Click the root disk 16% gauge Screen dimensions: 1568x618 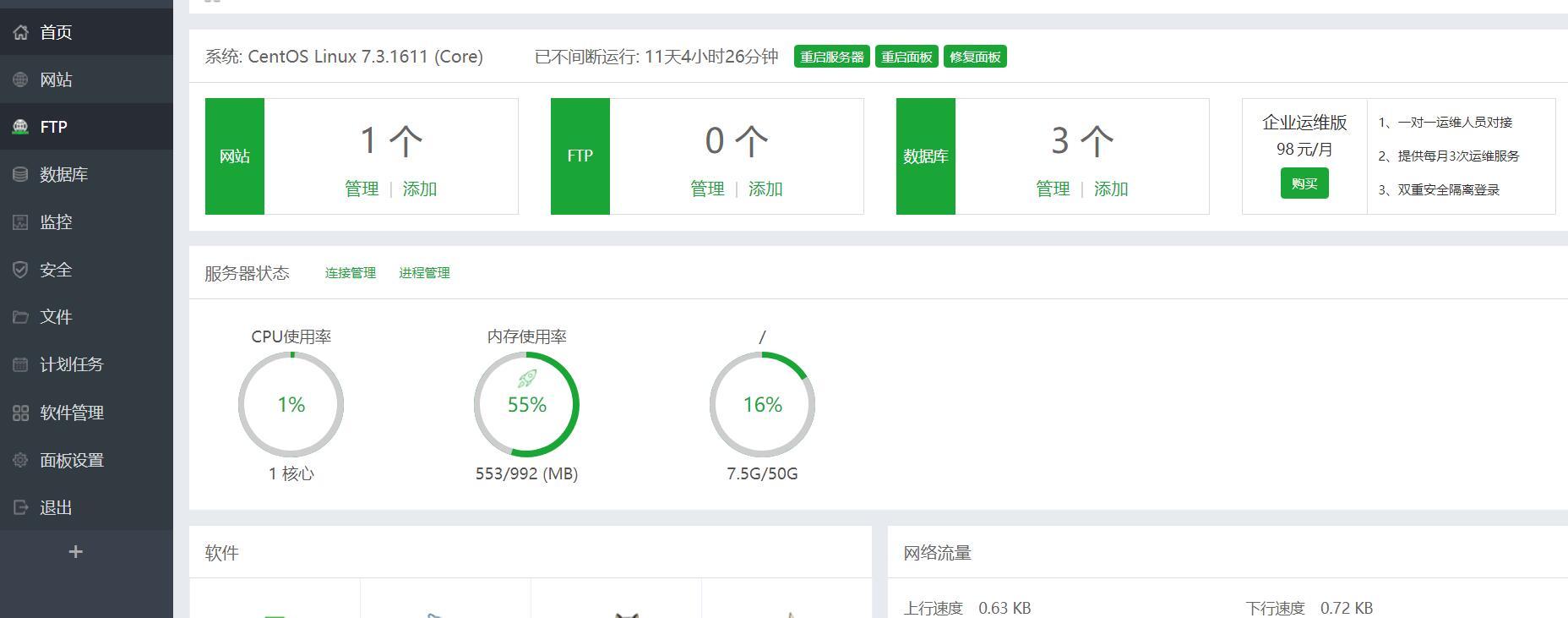[x=762, y=404]
